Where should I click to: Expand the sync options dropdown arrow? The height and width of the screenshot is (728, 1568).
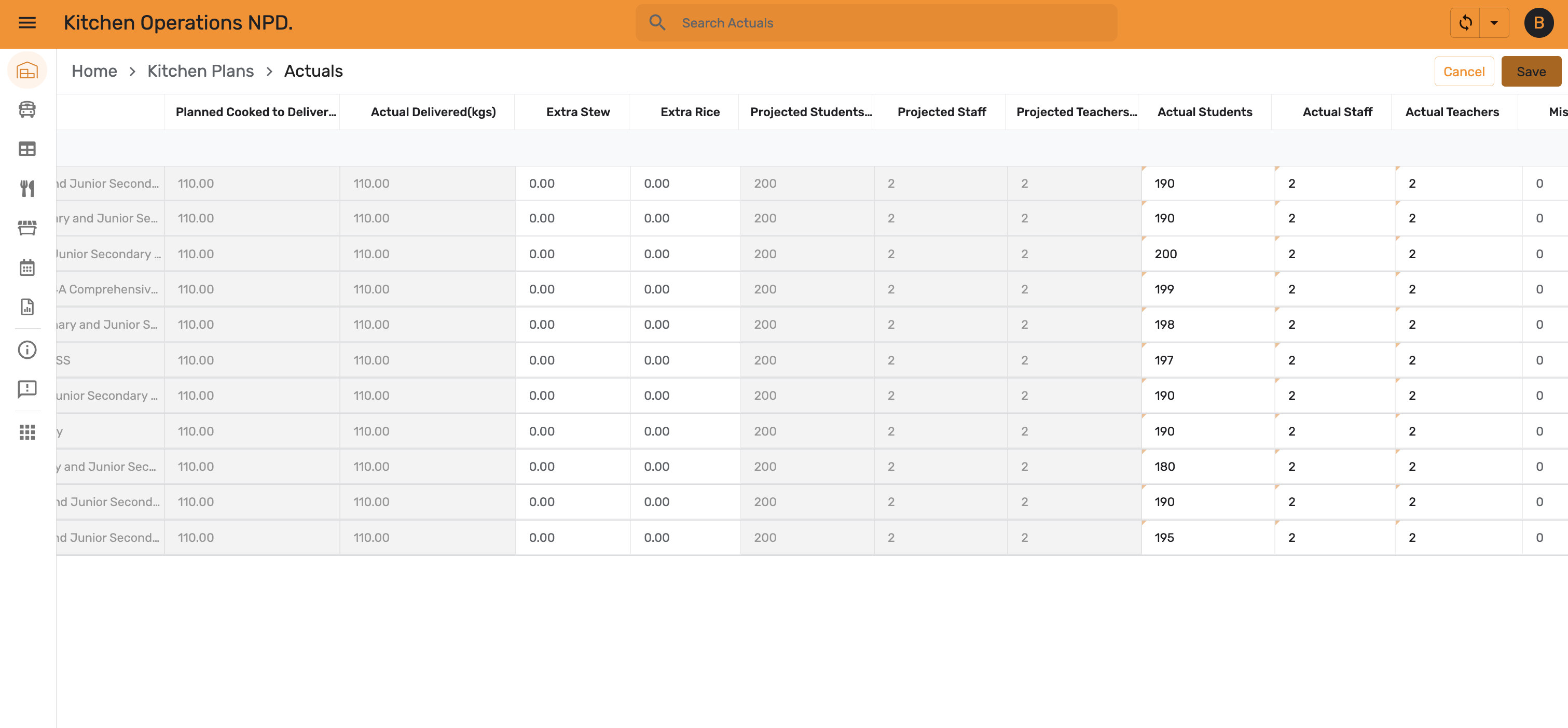(1494, 23)
